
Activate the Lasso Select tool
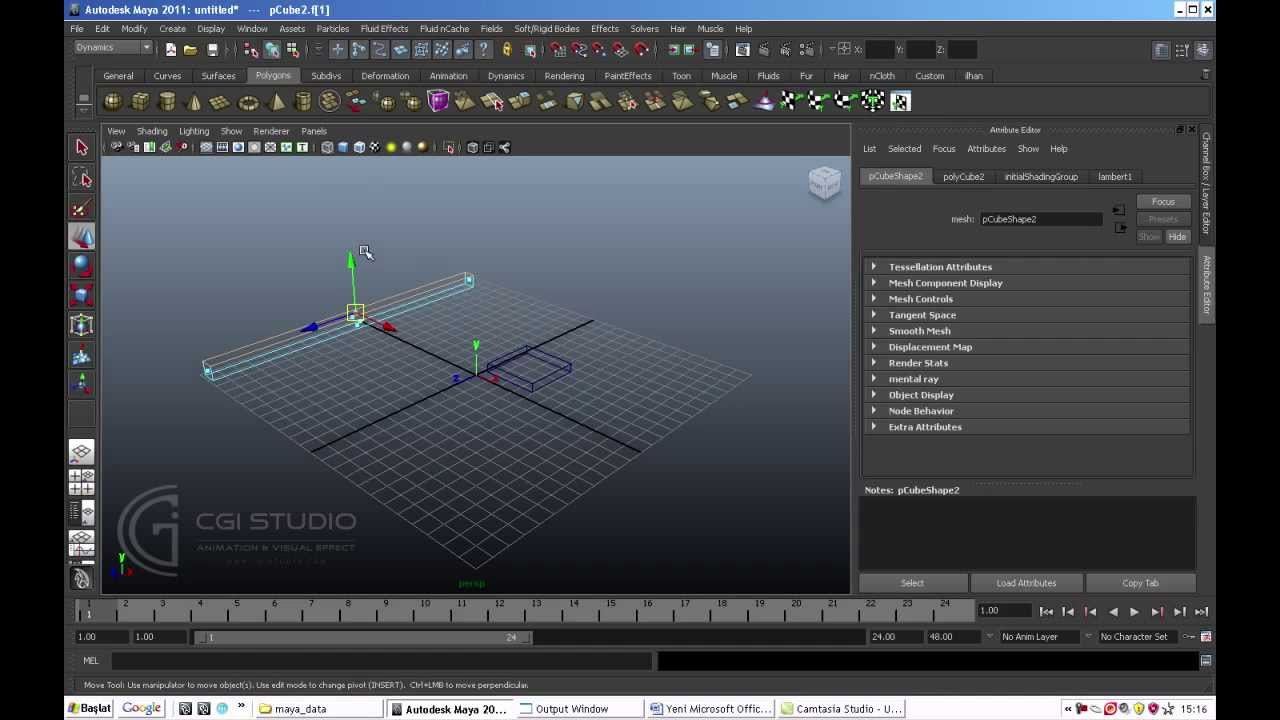pos(82,178)
